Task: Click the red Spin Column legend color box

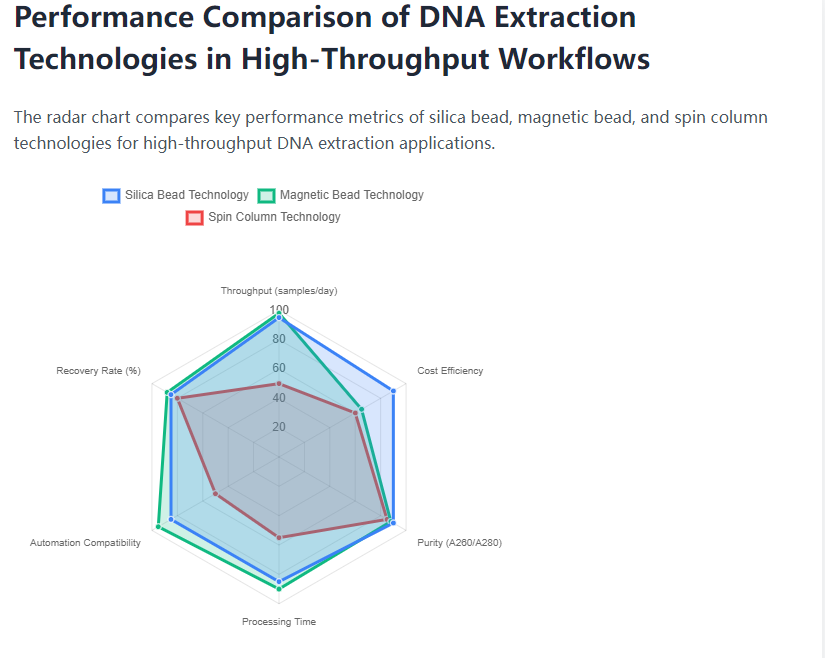Action: coord(195,218)
